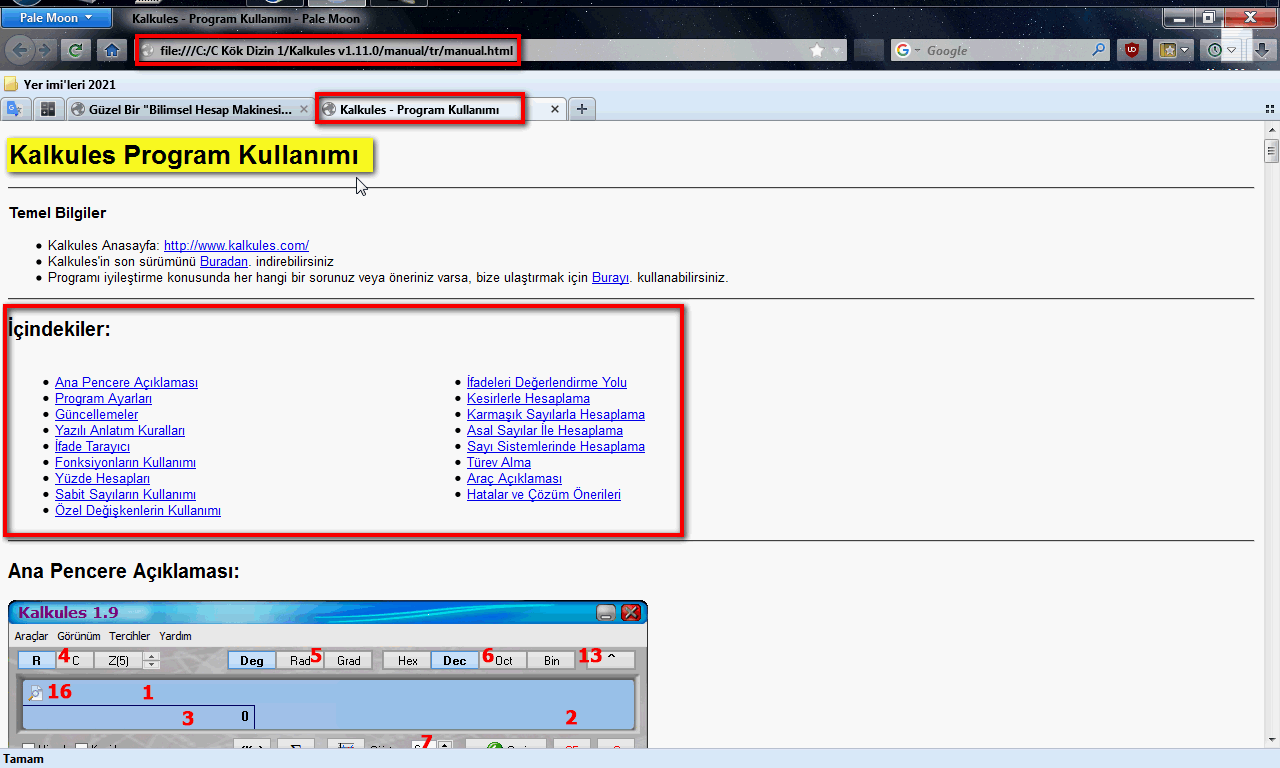Follow the Burayı contact link
The height and width of the screenshot is (768, 1280).
(611, 277)
